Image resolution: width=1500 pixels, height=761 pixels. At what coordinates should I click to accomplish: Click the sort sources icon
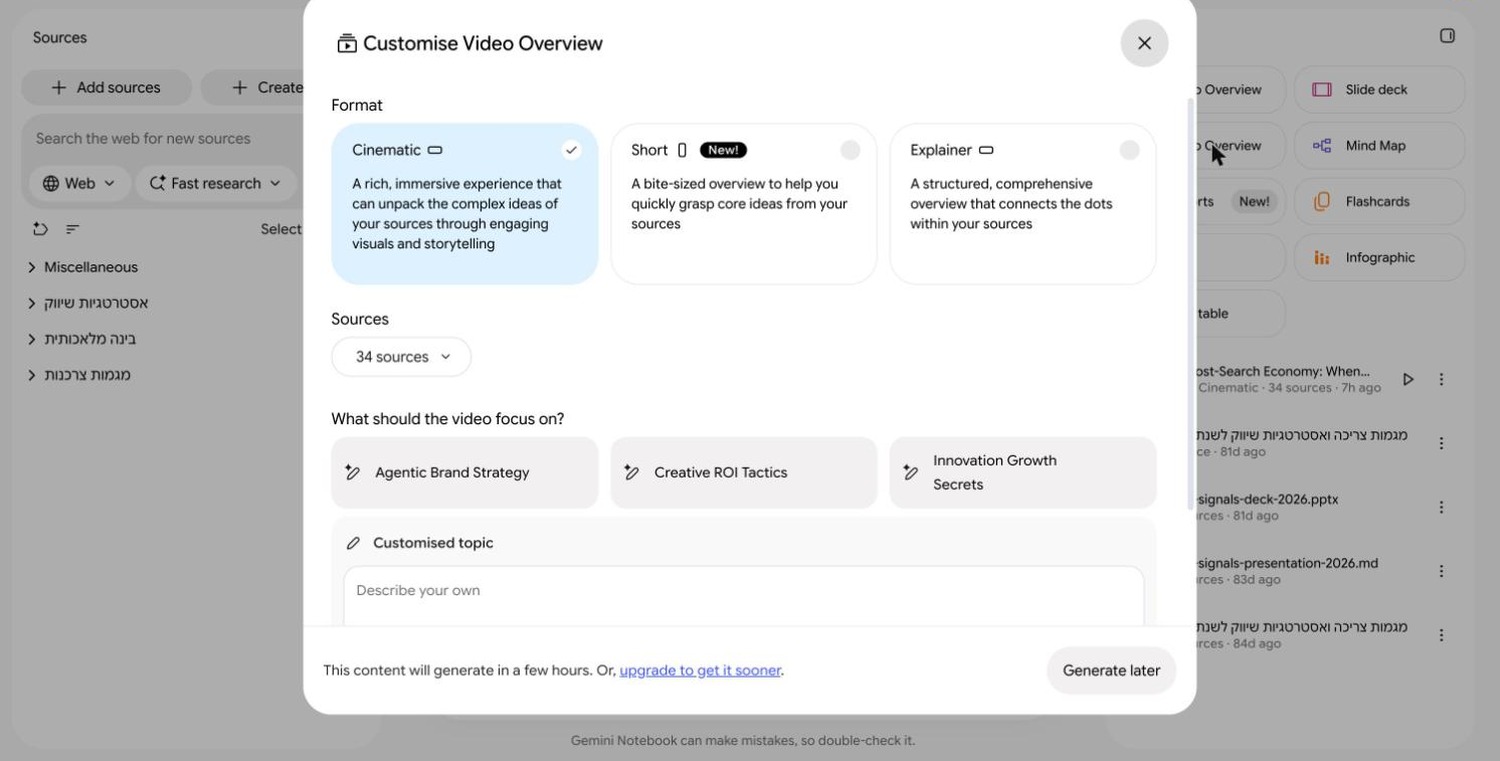click(72, 229)
